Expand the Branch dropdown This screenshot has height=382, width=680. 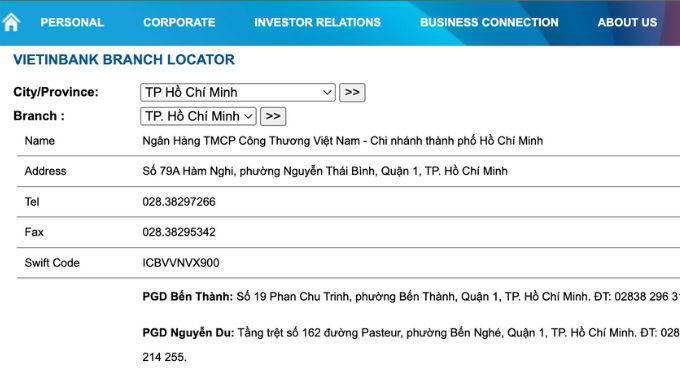pyautogui.click(x=198, y=116)
